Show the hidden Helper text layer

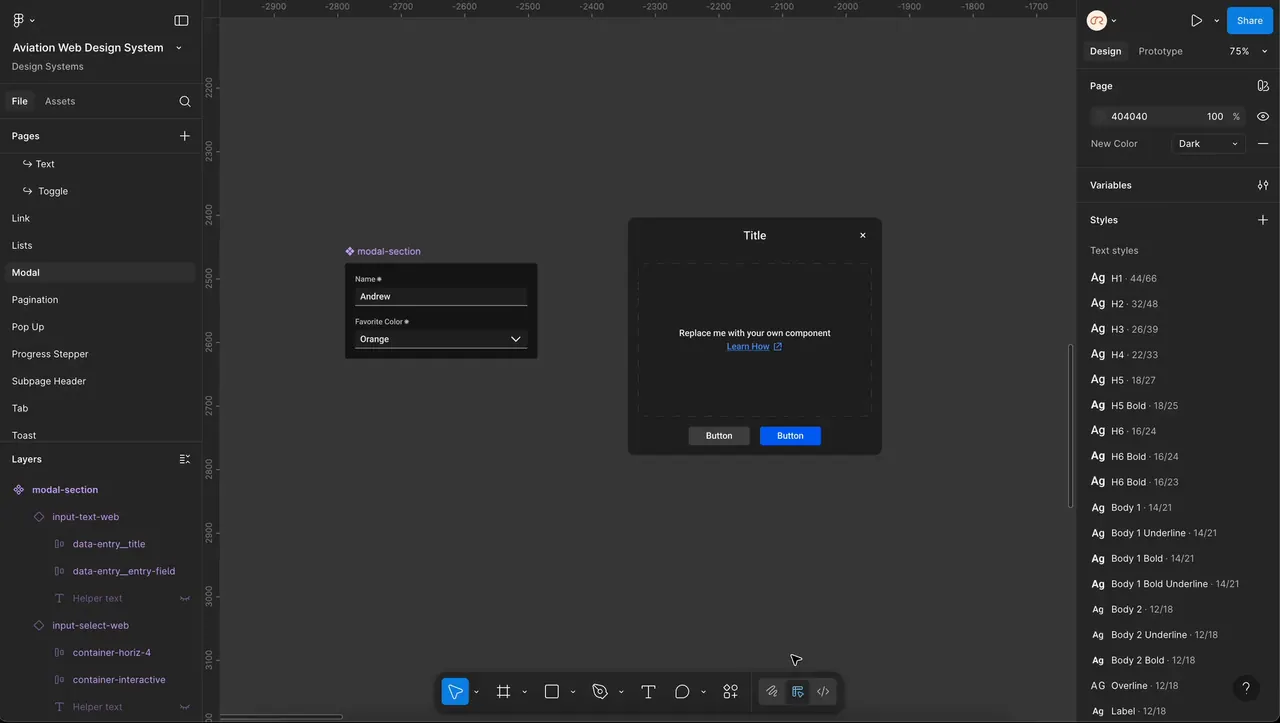point(185,599)
